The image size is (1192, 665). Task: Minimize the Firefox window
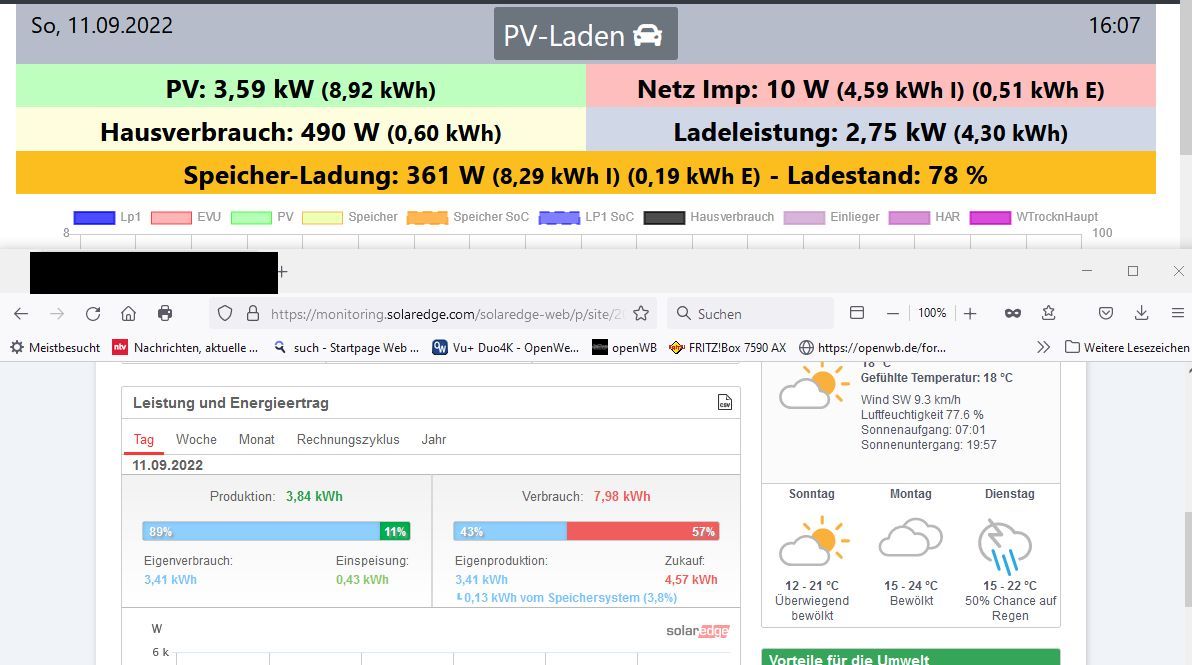click(1087, 271)
